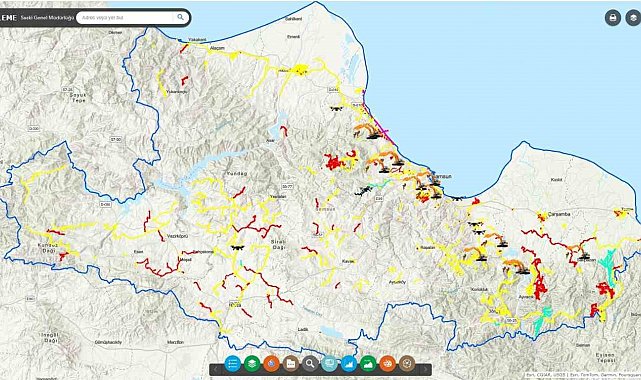
Task: Click the print icon at top right
Action: point(613,18)
